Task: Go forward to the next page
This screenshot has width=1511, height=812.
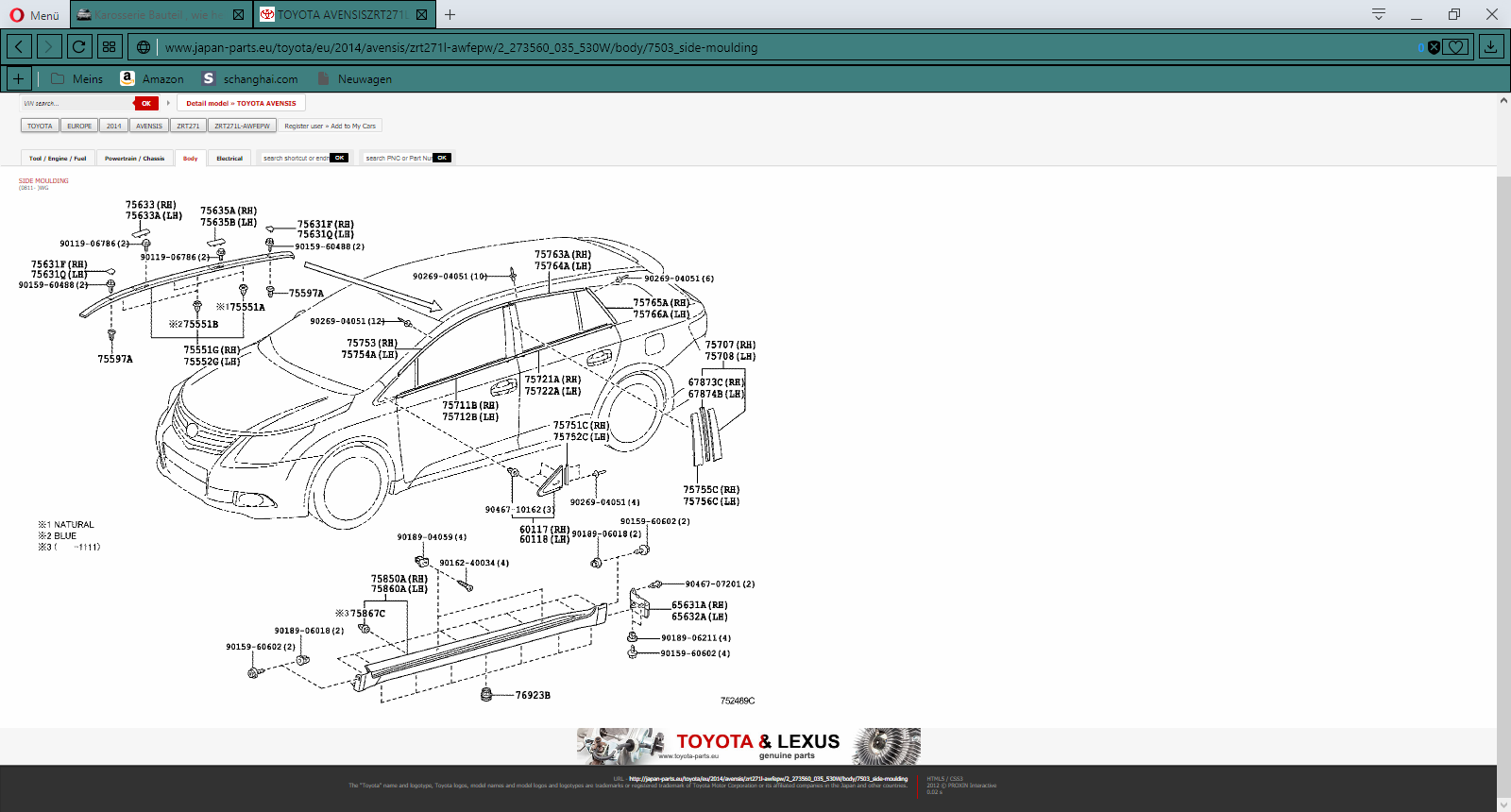Action: pyautogui.click(x=49, y=46)
